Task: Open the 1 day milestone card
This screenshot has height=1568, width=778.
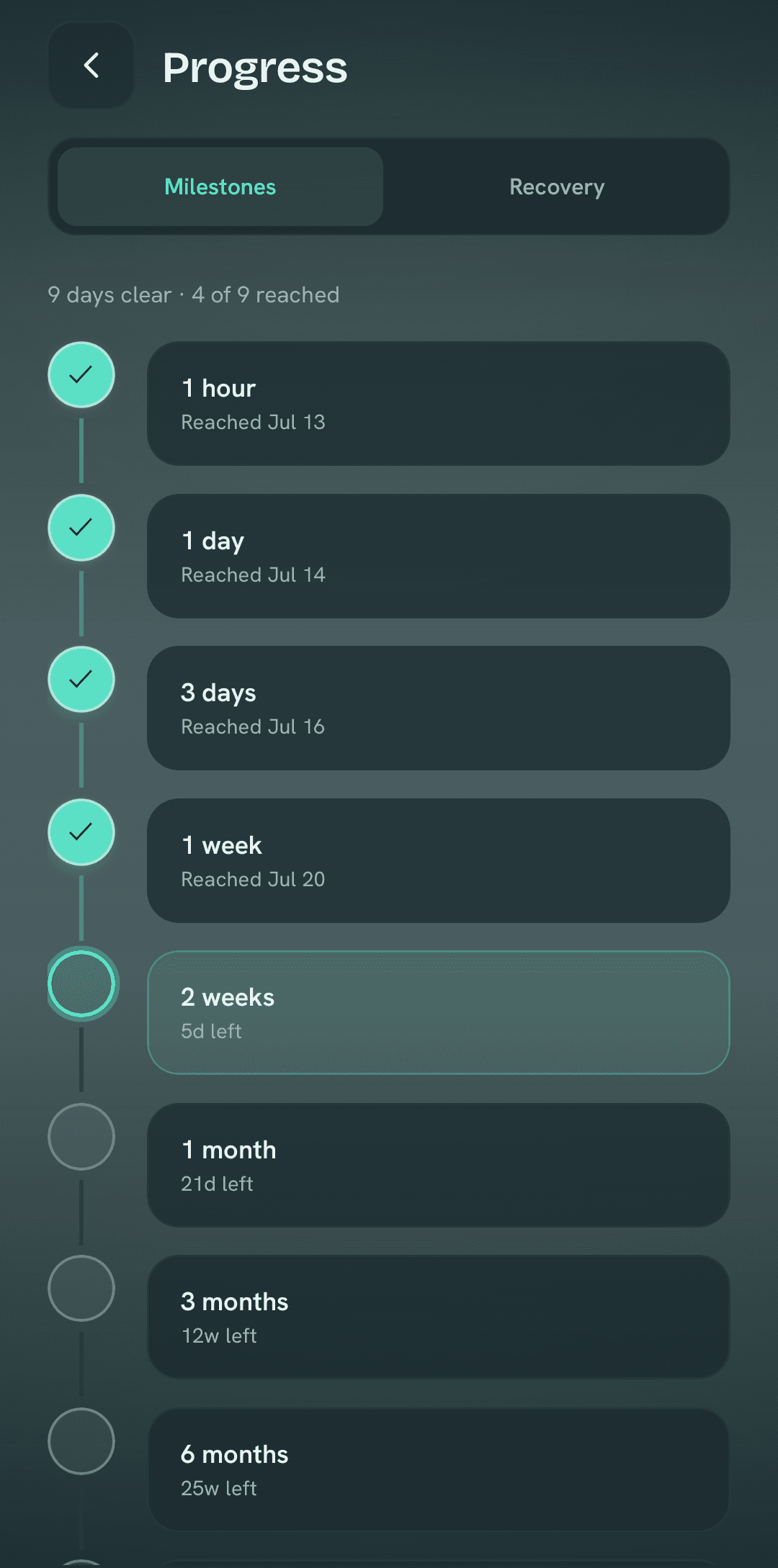Action: tap(439, 556)
